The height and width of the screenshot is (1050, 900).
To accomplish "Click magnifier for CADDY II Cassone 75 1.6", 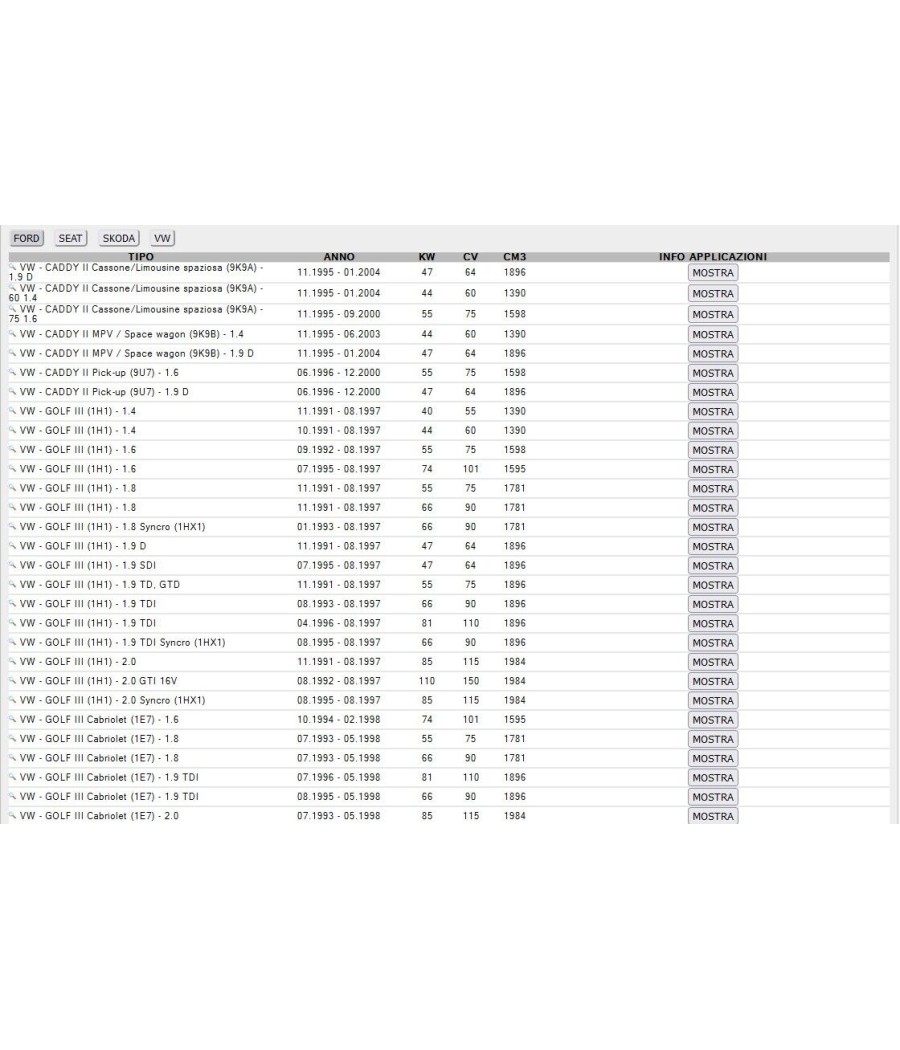I will point(13,309).
